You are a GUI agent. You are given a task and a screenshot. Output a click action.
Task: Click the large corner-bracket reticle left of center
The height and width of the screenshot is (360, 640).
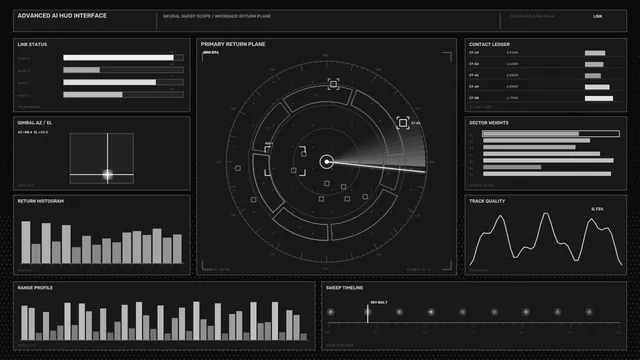tap(285, 161)
